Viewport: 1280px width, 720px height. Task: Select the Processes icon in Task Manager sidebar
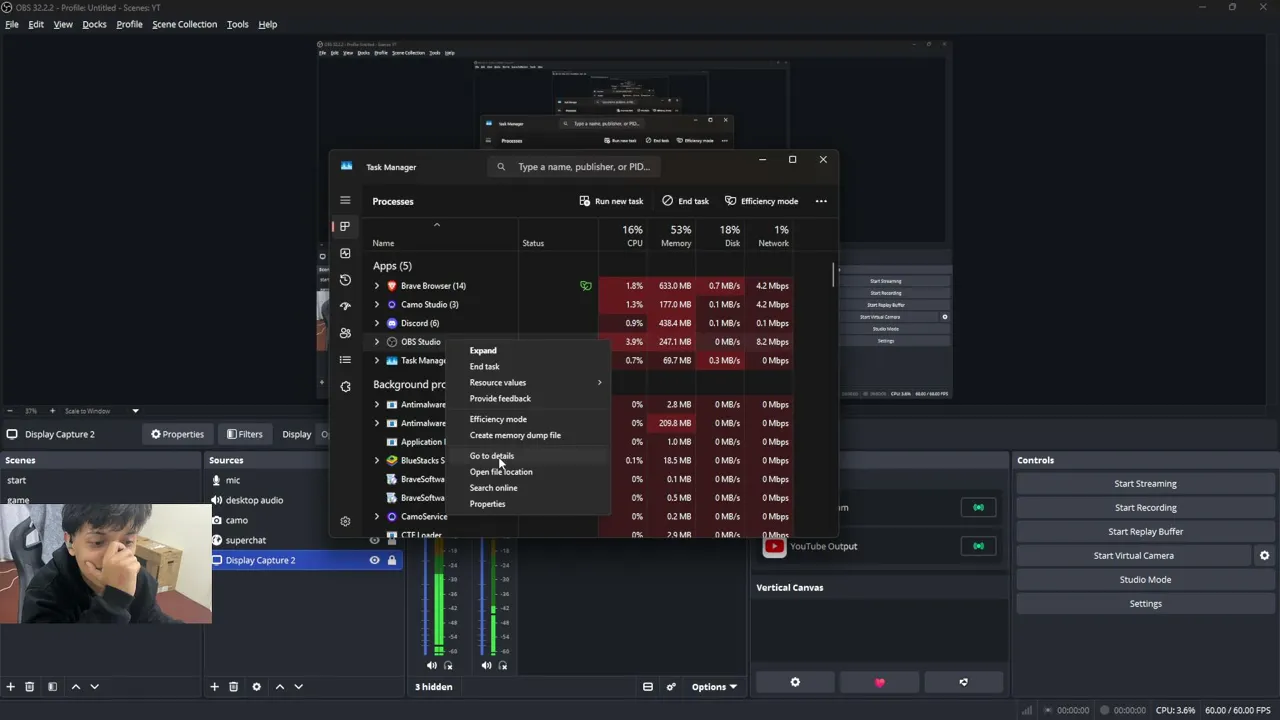[x=345, y=227]
